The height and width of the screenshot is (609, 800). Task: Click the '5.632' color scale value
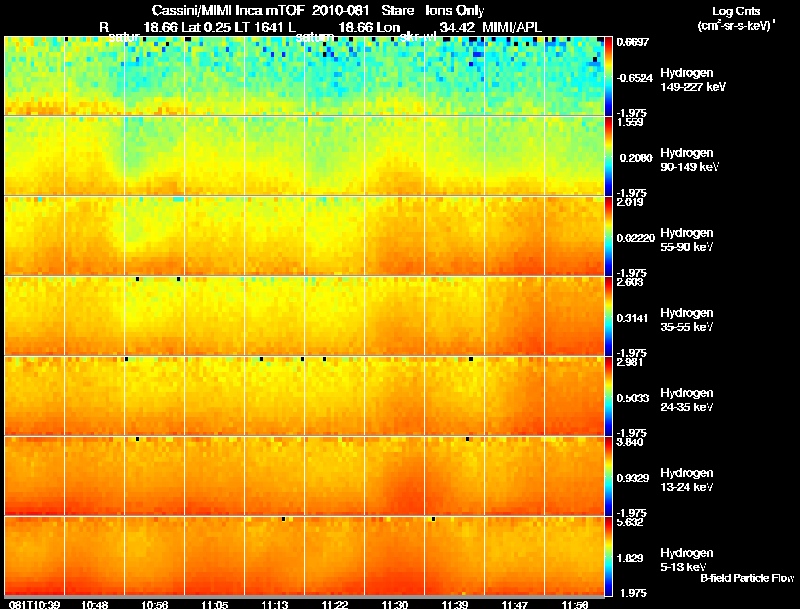pyautogui.click(x=630, y=522)
